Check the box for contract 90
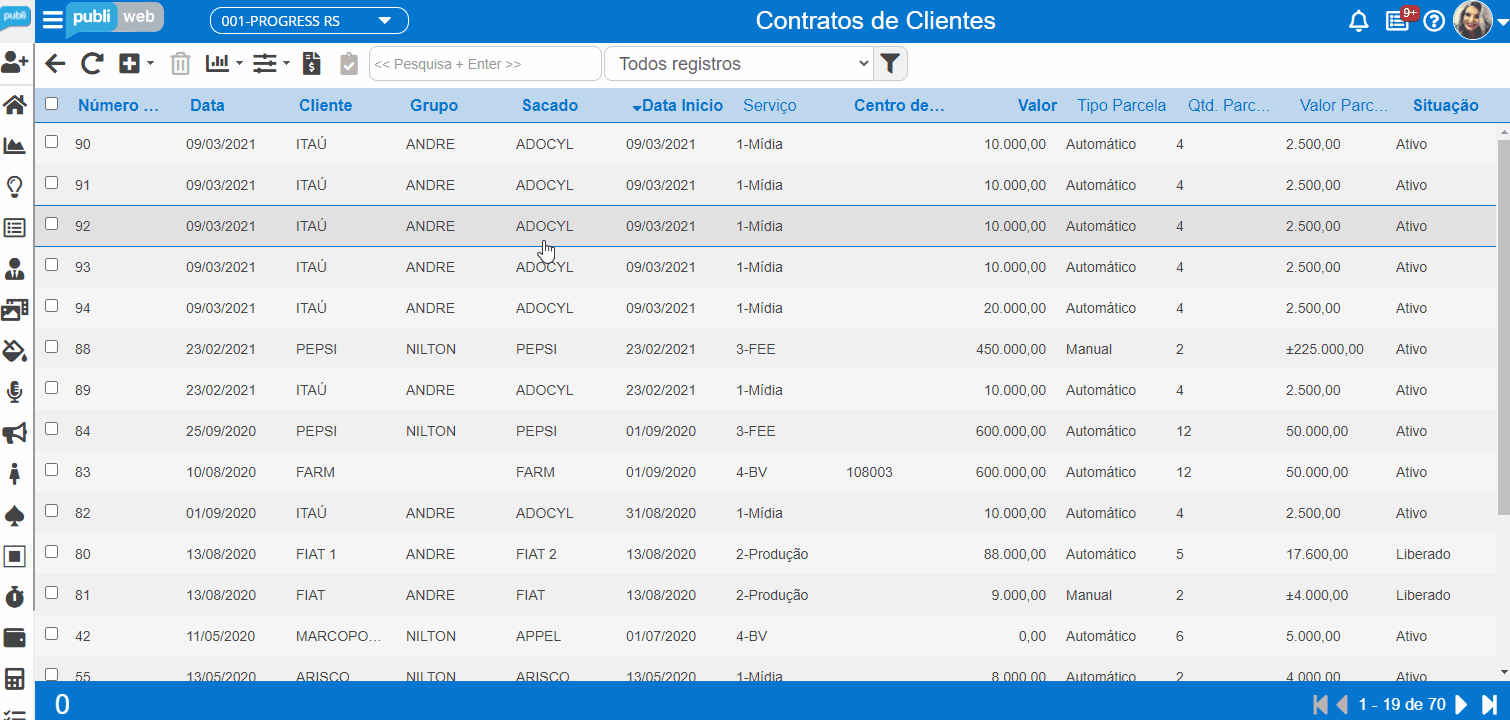The image size is (1510, 720). tap(52, 142)
